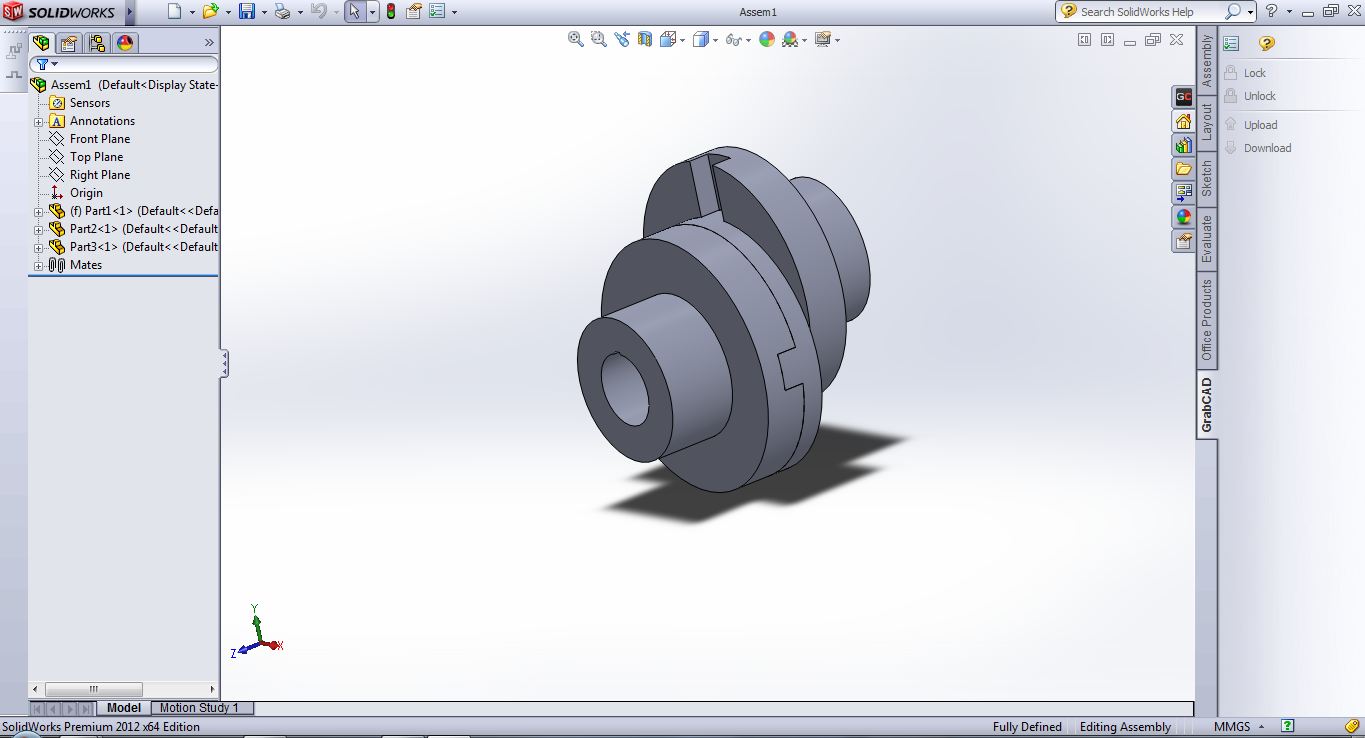Screen dimensions: 1365x738
Task: Open the tree filter funnel dropdown
Action: click(x=46, y=64)
